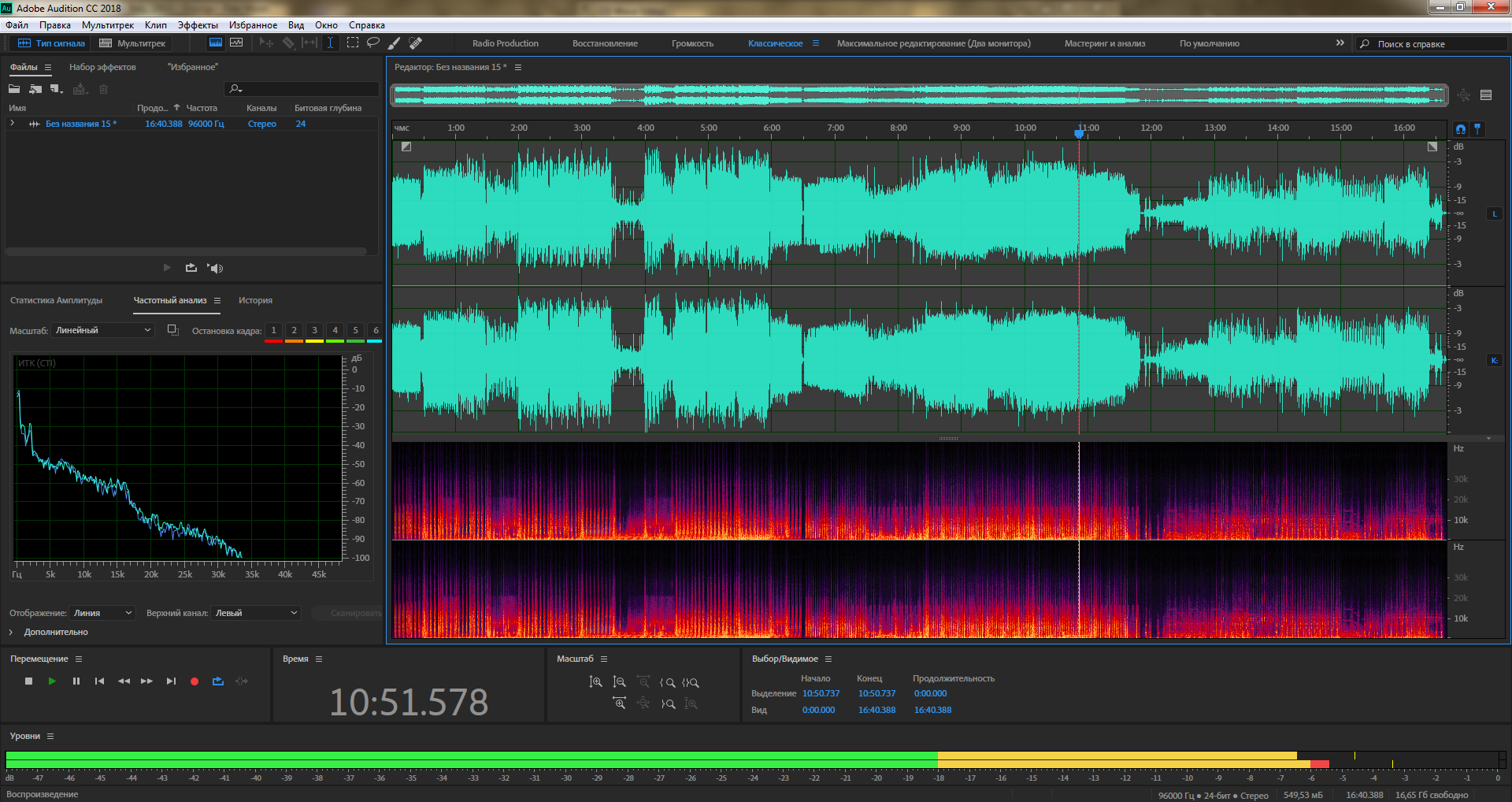Click the Open File folder icon
This screenshot has height=802, width=1512.
pos(14,89)
